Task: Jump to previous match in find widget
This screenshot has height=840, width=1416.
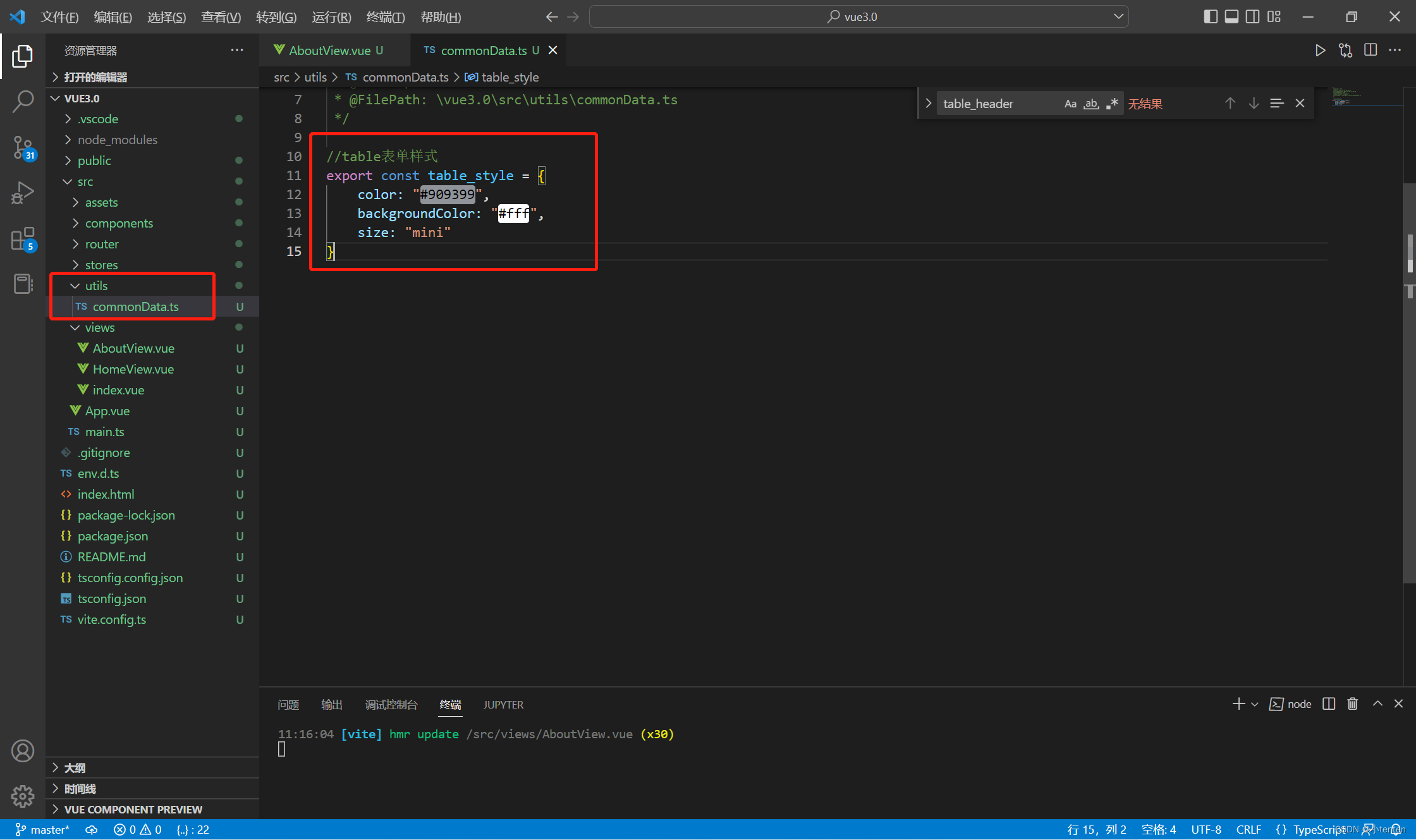Action: [x=1230, y=103]
